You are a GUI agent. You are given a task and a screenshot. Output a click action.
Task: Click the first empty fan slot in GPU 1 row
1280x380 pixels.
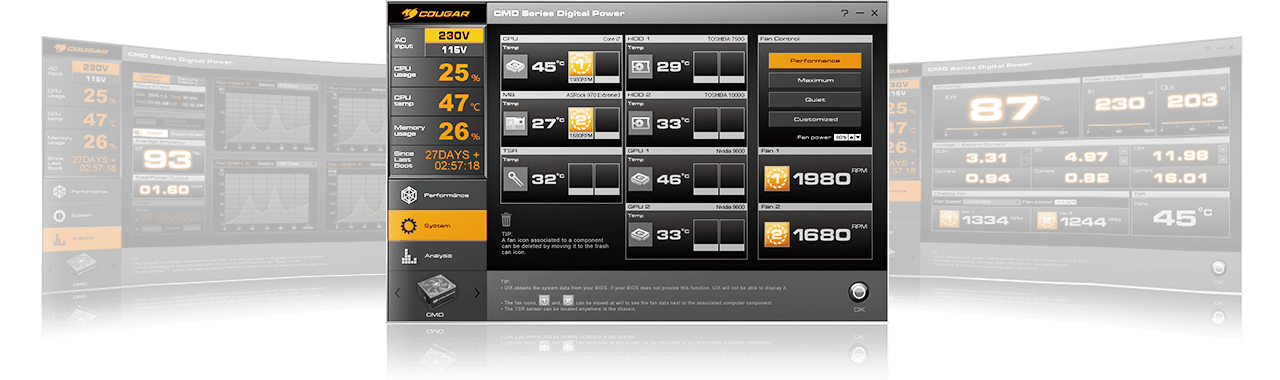click(705, 179)
